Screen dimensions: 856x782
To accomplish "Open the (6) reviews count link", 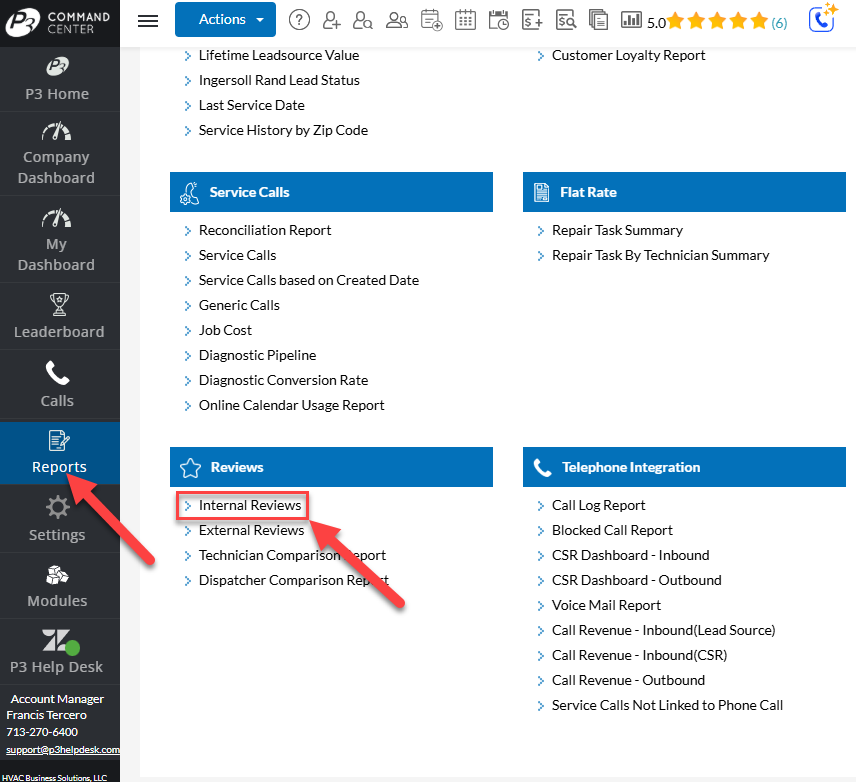I will point(779,23).
